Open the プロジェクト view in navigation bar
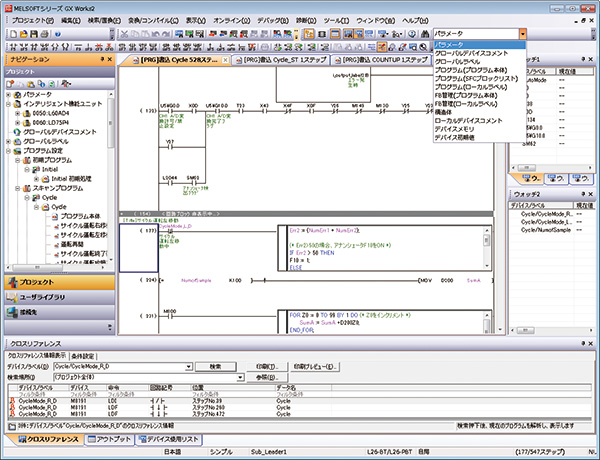 (60, 282)
